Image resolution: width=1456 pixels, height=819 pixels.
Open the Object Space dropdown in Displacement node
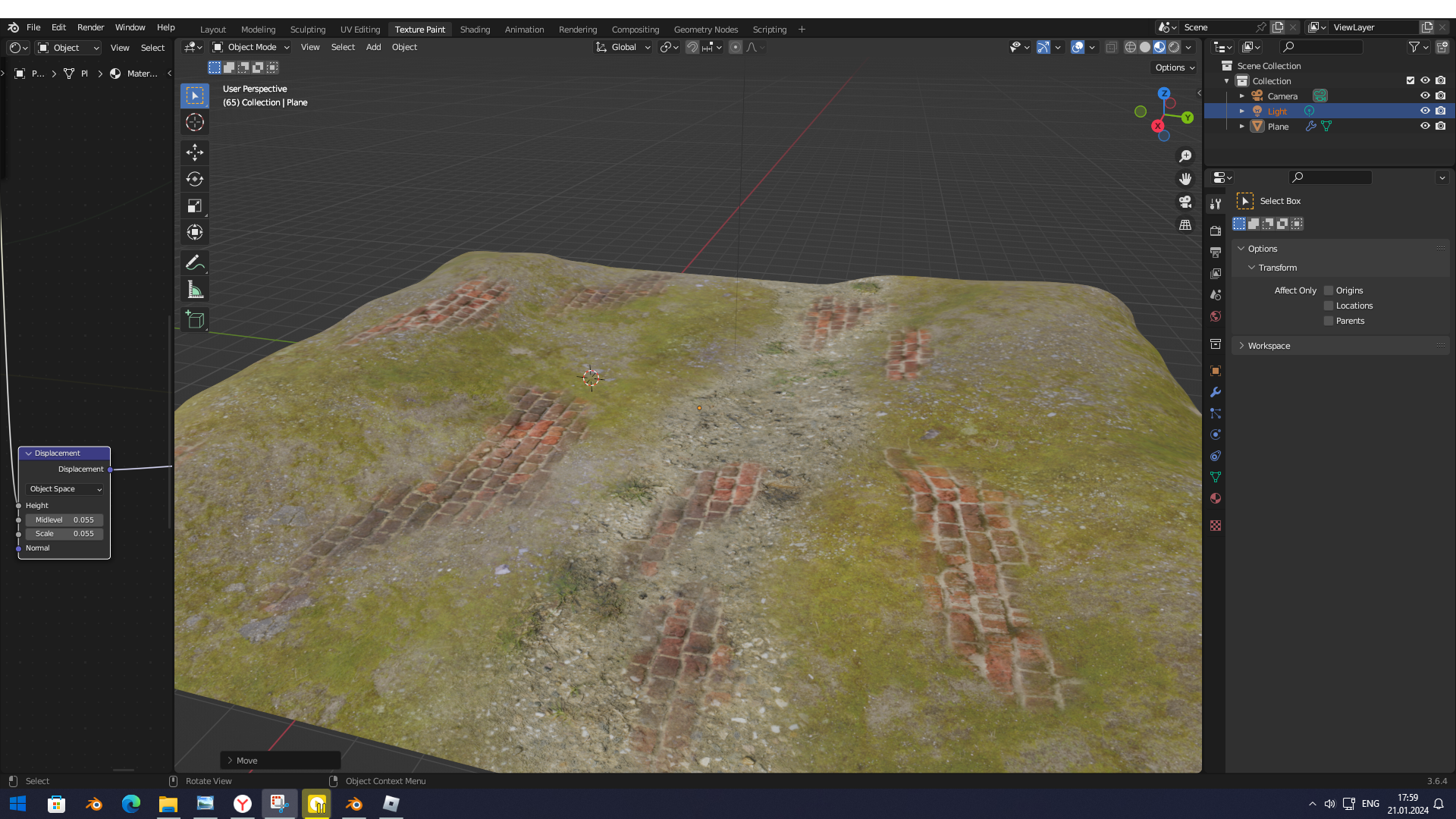65,489
